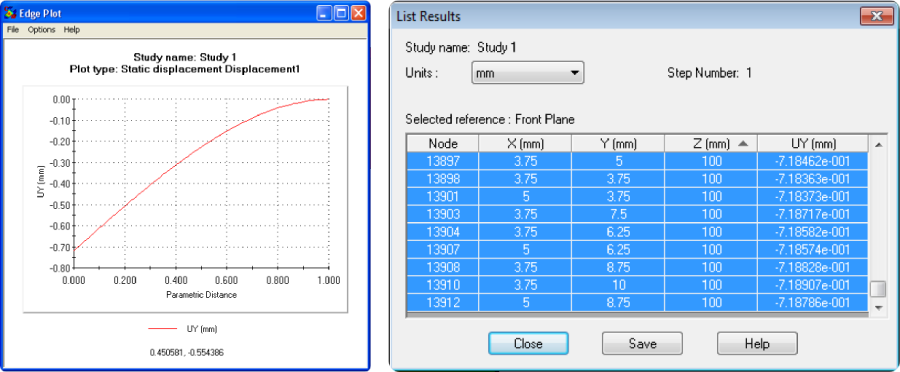Maximize the Edge Plot window

click(x=341, y=13)
